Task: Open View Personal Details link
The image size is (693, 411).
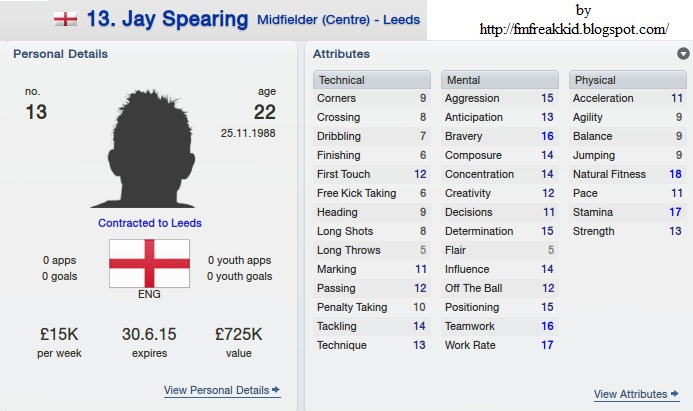Action: click(217, 390)
